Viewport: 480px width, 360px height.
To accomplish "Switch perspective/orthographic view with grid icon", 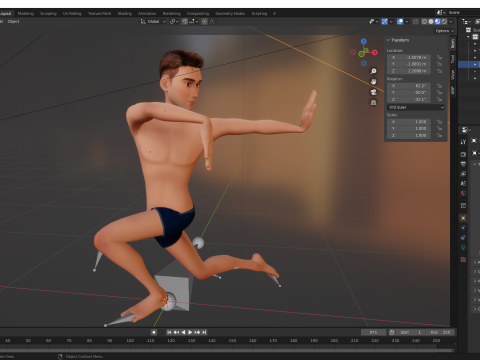I will pos(374,102).
